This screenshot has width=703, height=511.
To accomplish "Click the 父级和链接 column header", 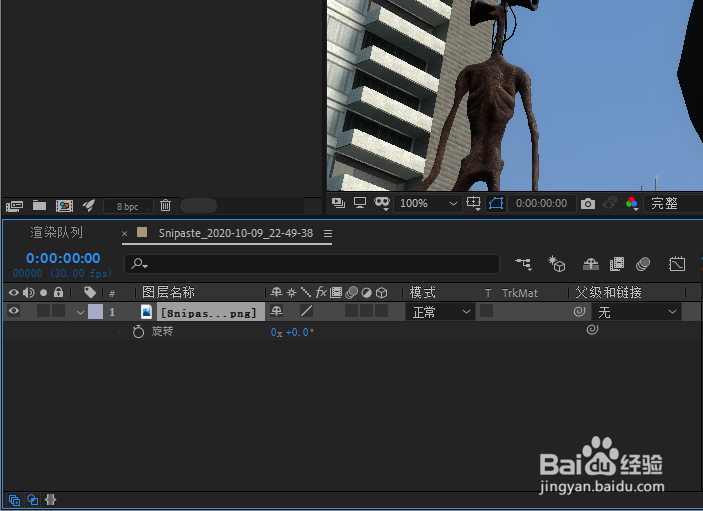I will (608, 293).
